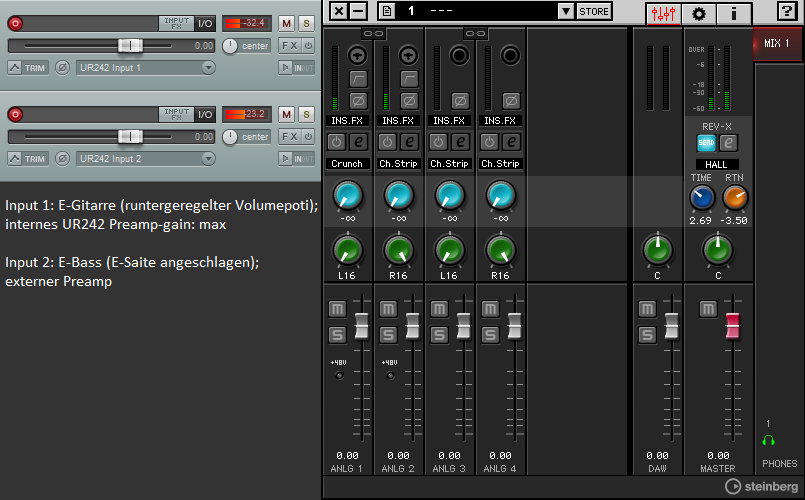The width and height of the screenshot is (805, 500).
Task: Open INS.FX selector on ANLG 1
Action: click(347, 121)
